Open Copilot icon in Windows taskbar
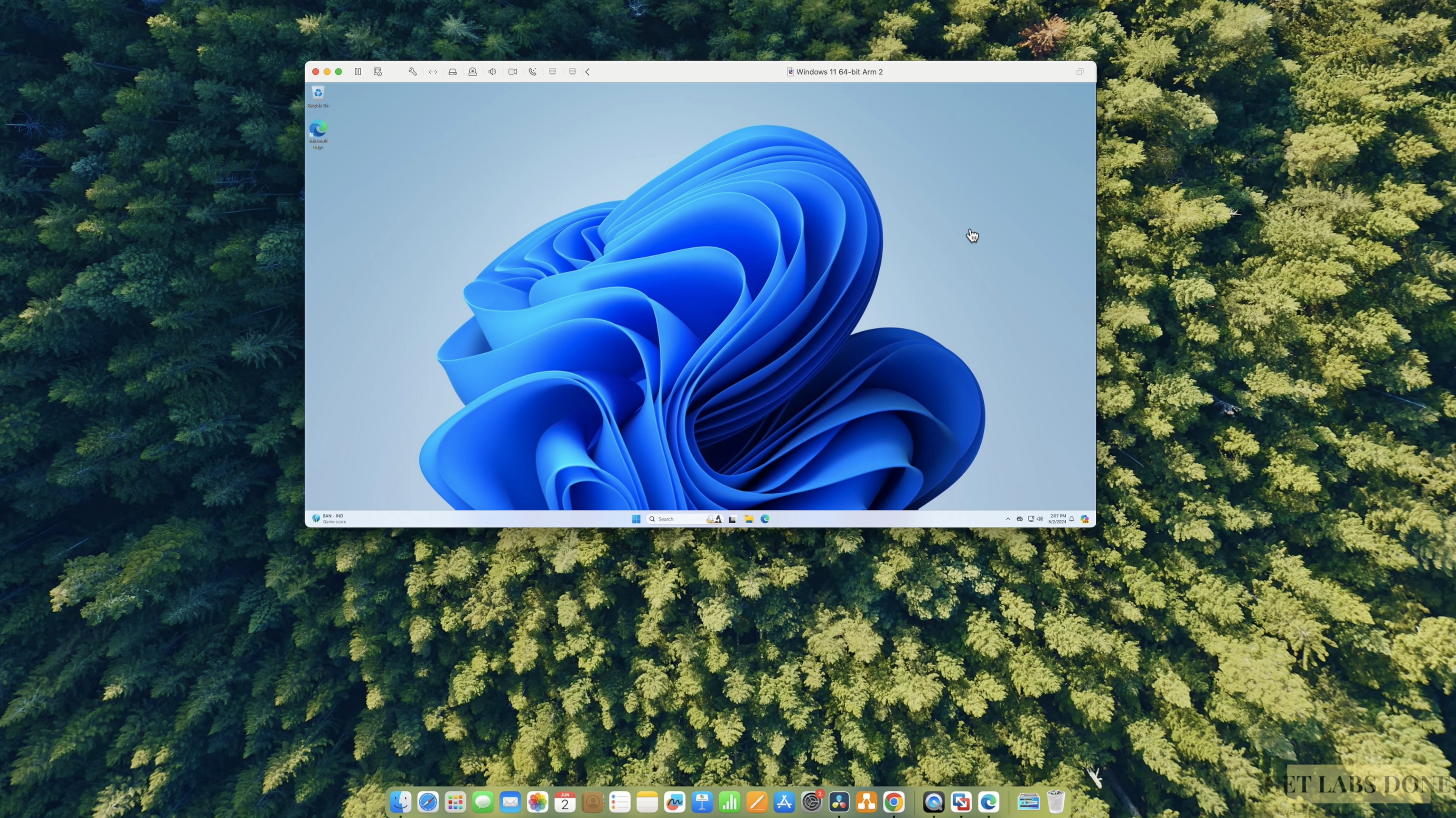 [x=1085, y=519]
